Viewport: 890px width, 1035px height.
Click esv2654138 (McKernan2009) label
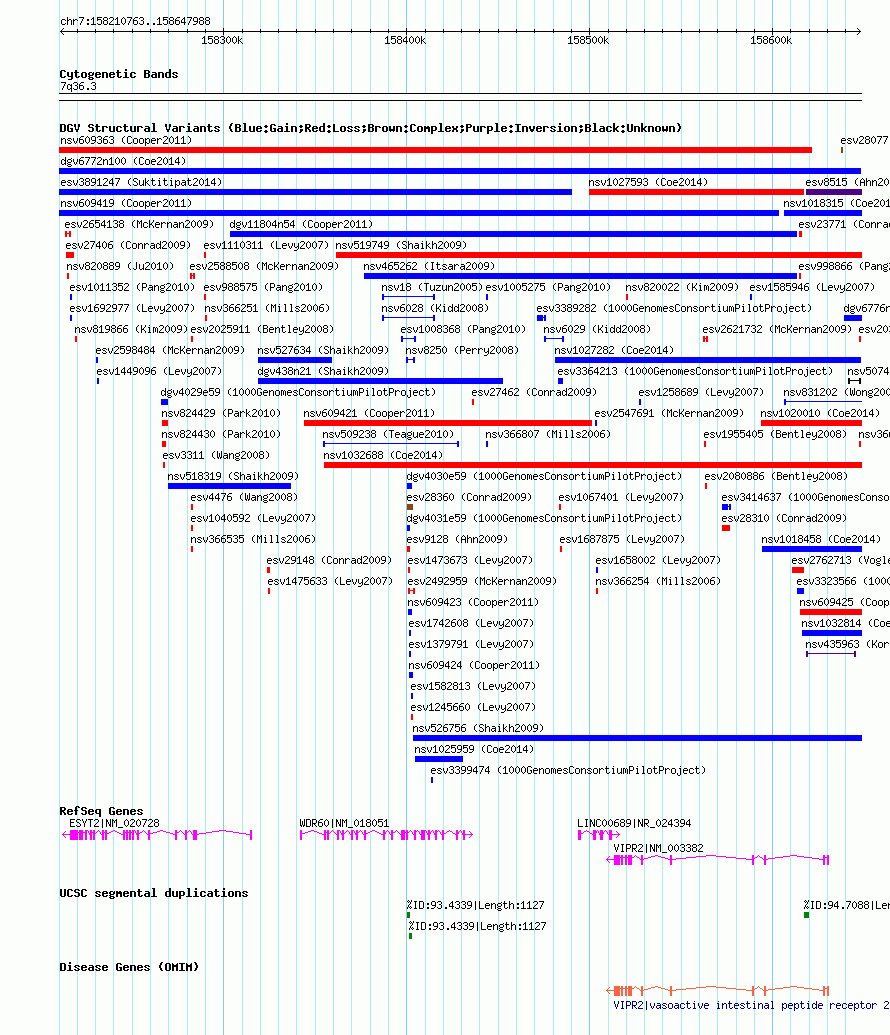coord(139,225)
